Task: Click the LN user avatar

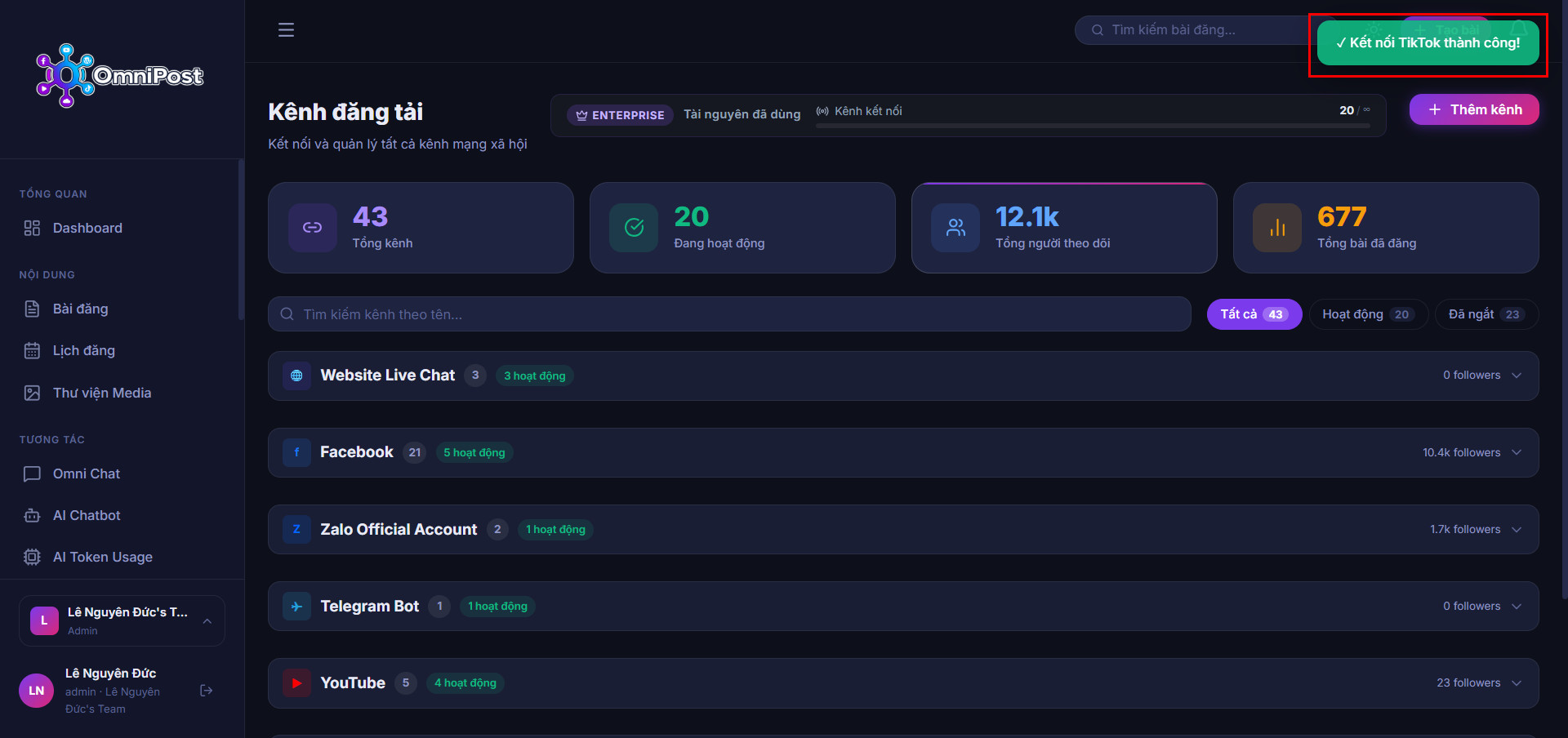Action: 36,691
